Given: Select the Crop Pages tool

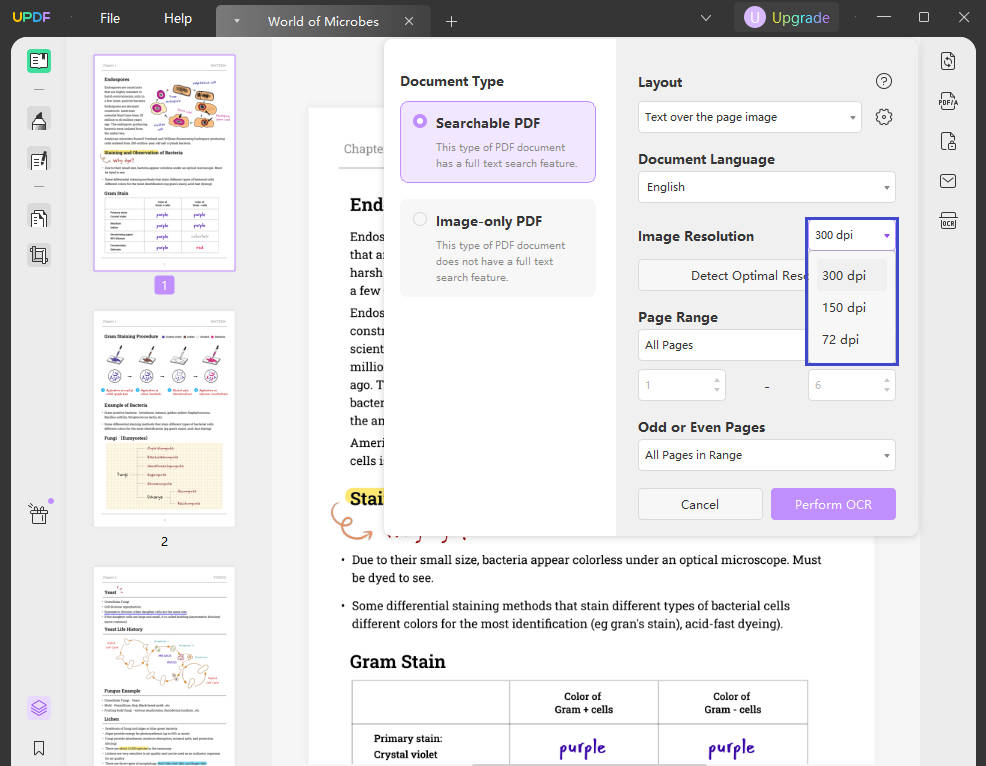Looking at the screenshot, I should pyautogui.click(x=38, y=254).
